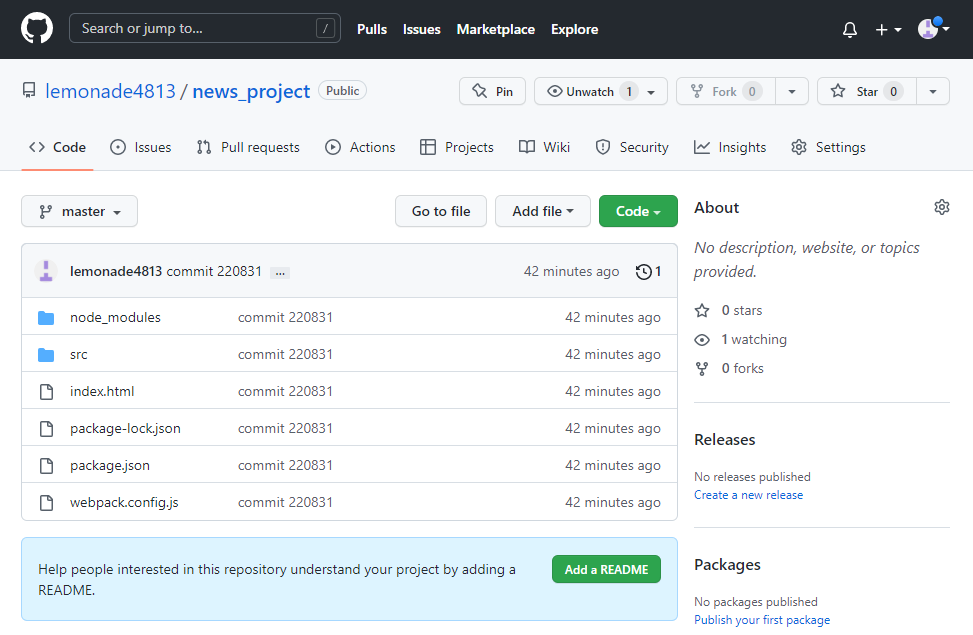The width and height of the screenshot is (973, 635).
Task: Open the GitHub home logo
Action: 37,29
